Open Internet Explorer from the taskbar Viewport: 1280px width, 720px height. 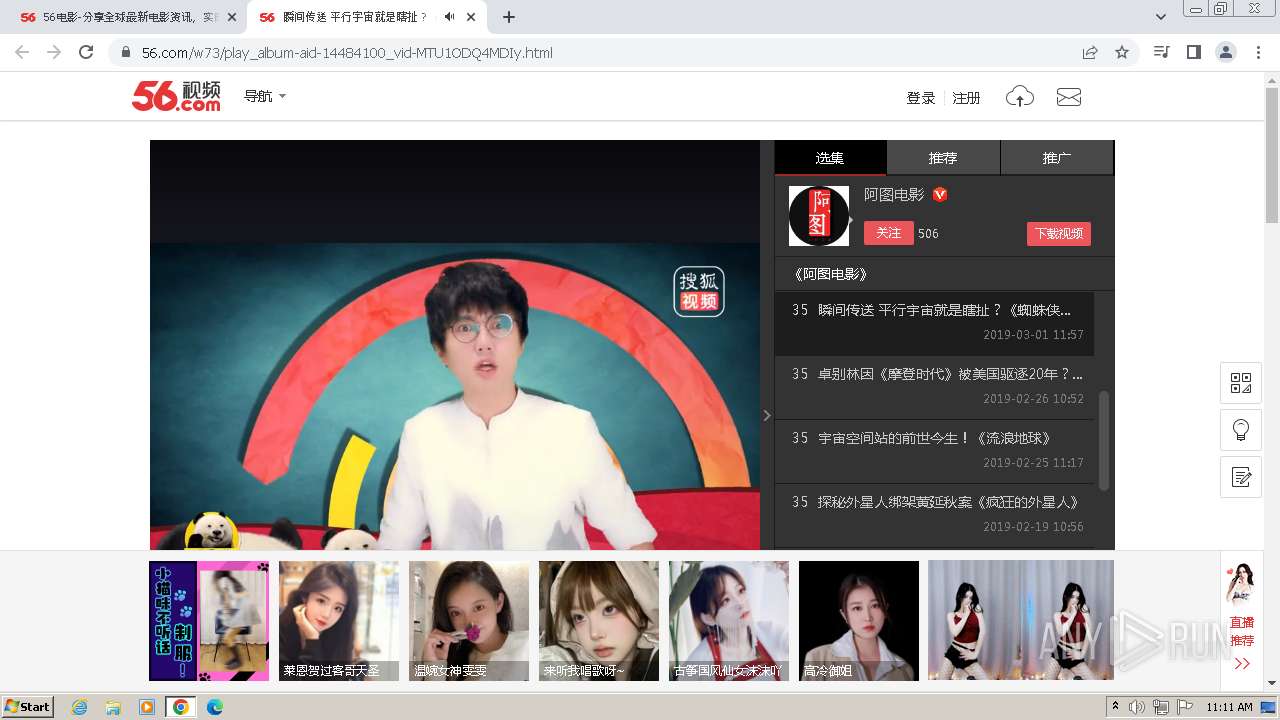(80, 707)
